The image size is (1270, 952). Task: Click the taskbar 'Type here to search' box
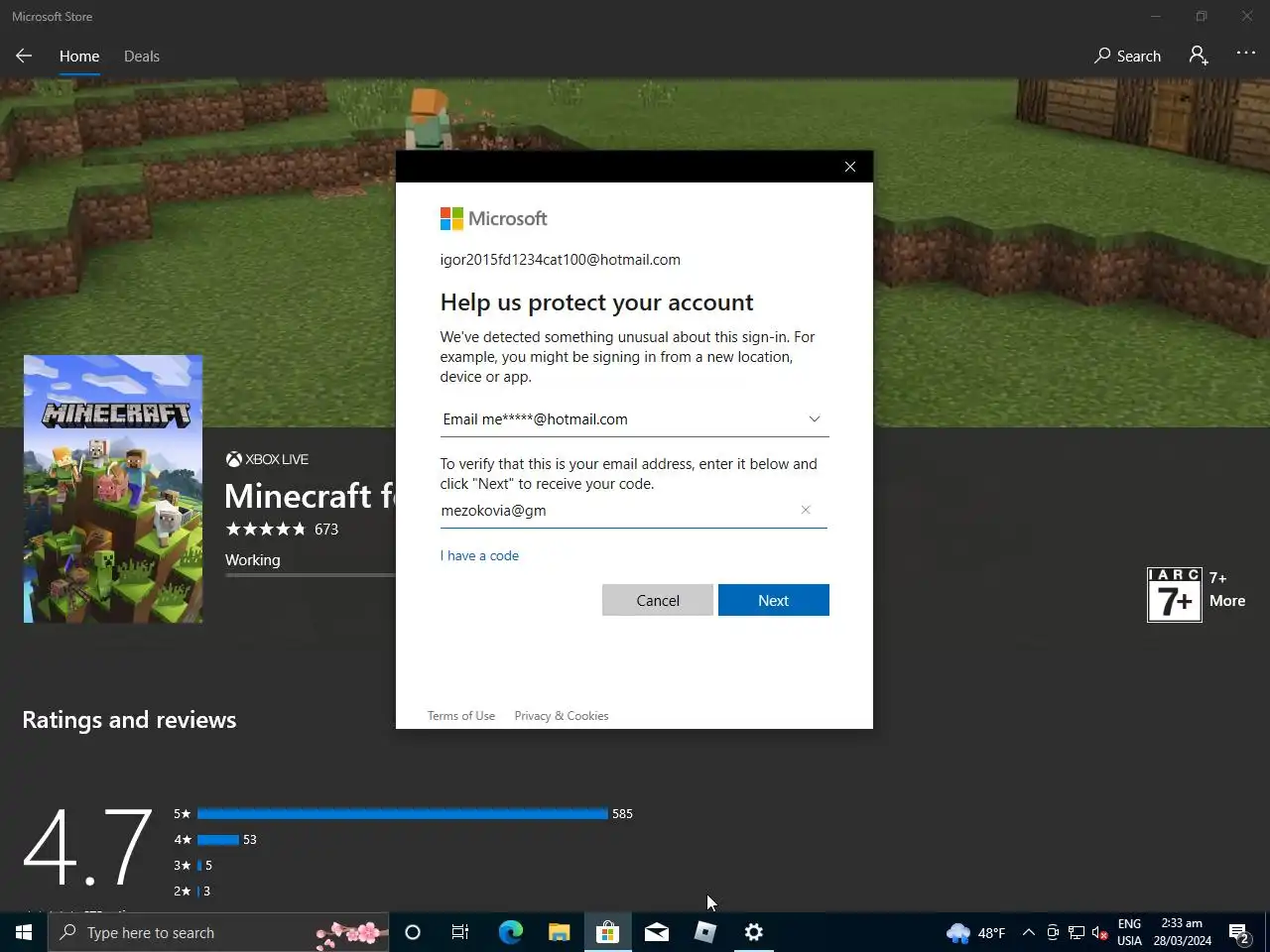(218, 932)
